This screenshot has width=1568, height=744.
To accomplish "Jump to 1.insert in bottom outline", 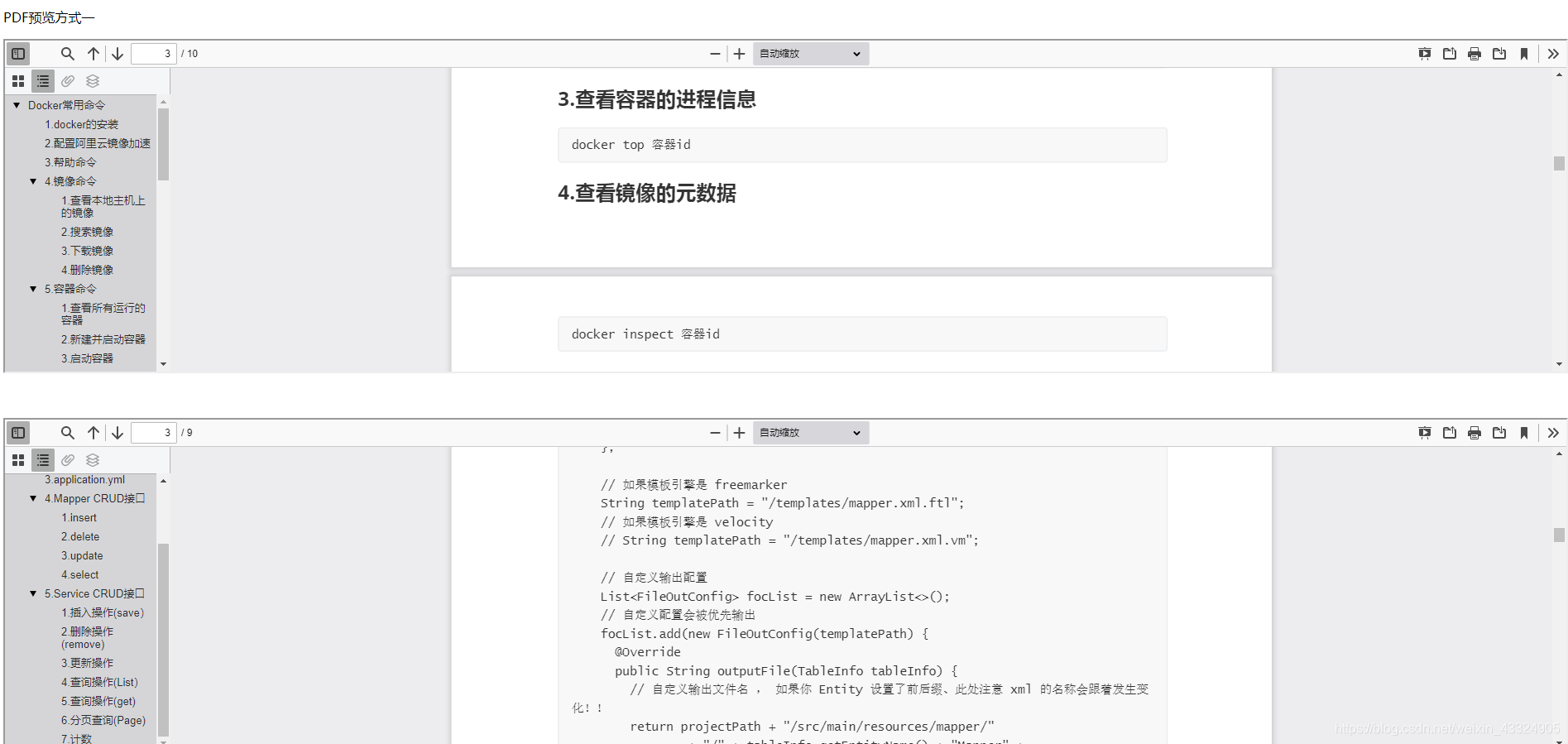I will tap(79, 518).
